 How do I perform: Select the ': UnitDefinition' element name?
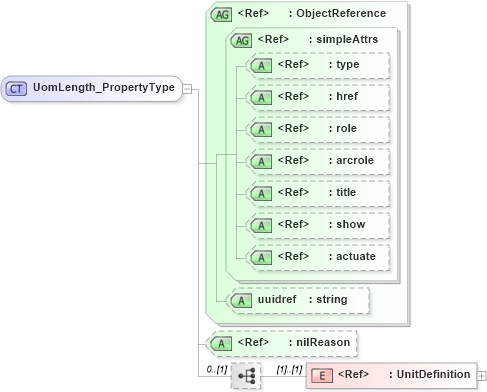point(430,374)
